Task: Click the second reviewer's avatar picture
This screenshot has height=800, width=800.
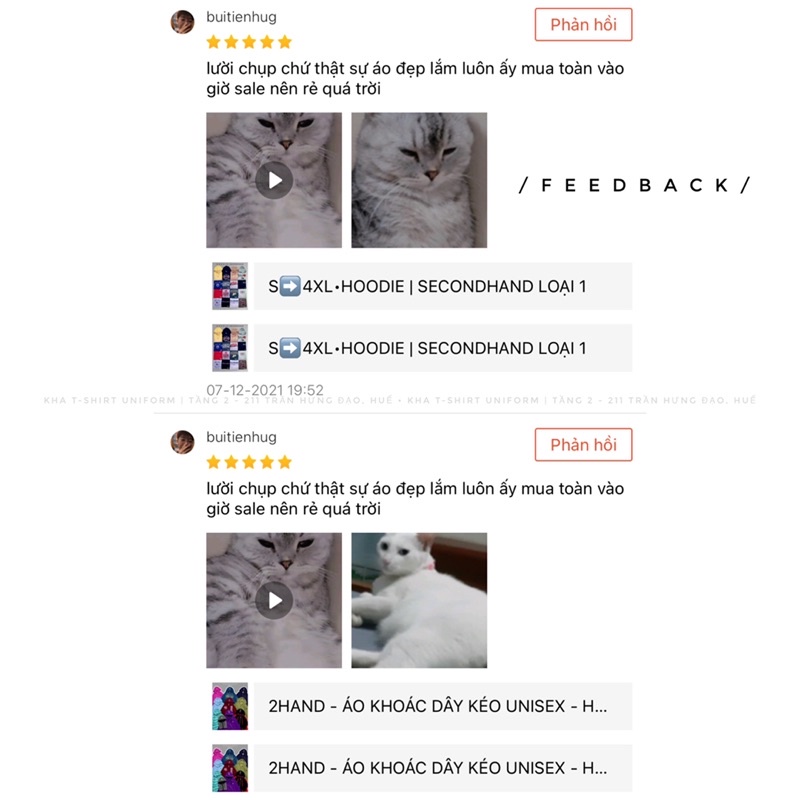Action: (182, 442)
